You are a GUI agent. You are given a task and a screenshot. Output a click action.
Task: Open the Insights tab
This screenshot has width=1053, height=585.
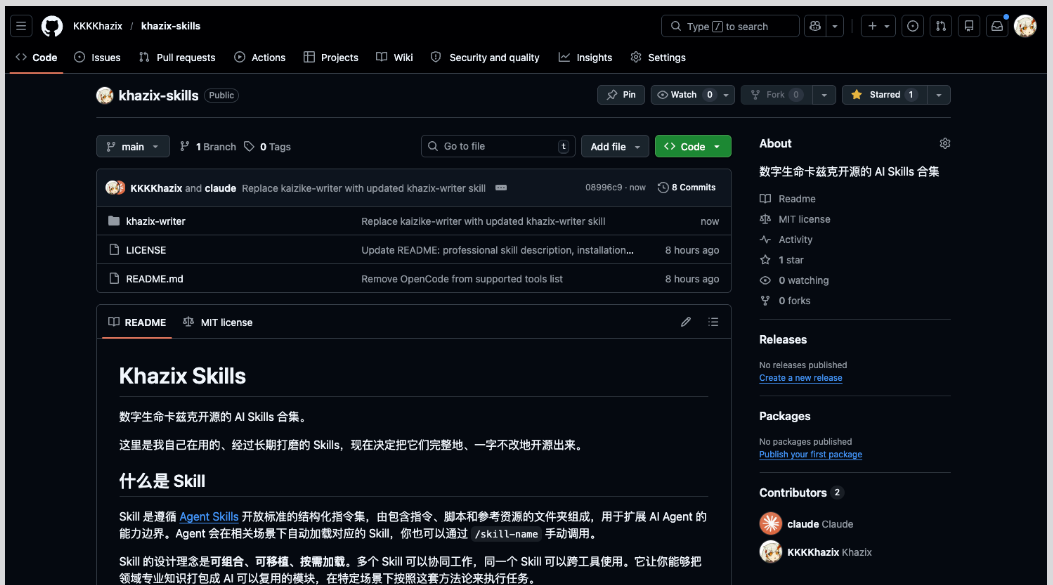pos(586,58)
